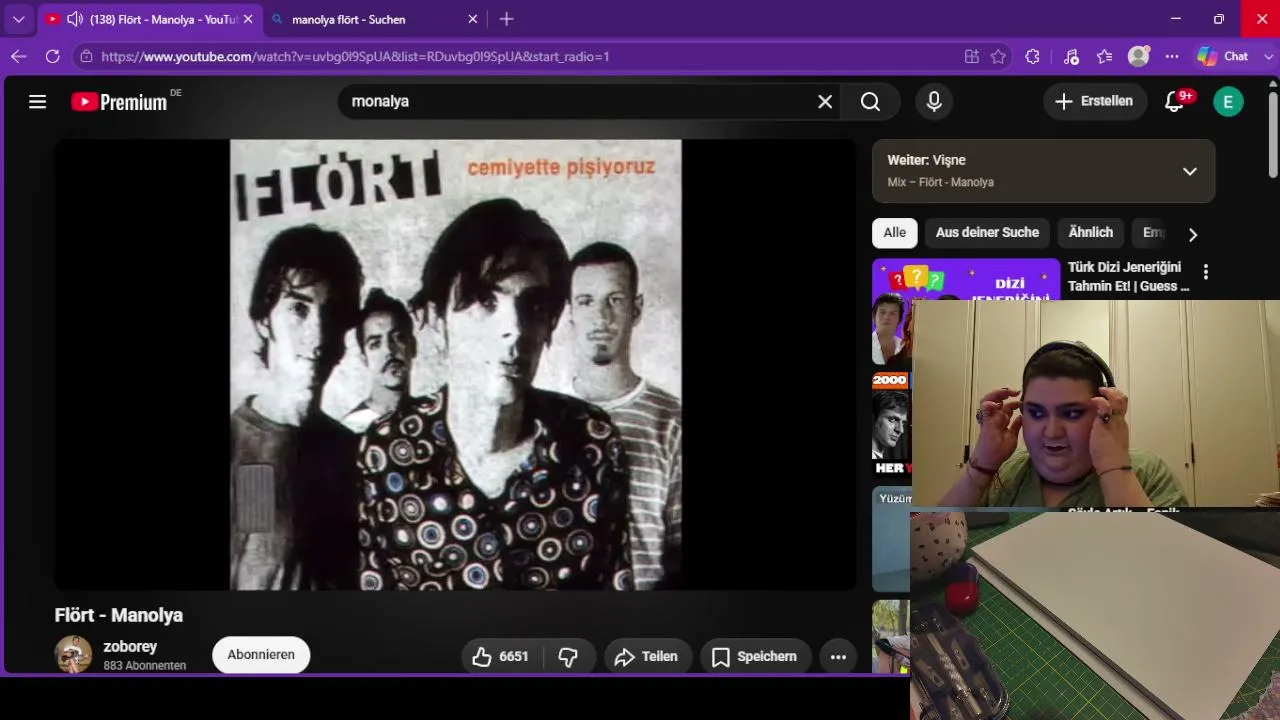1280x720 pixels.
Task: Open the app-available icon in address bar
Action: tap(971, 57)
